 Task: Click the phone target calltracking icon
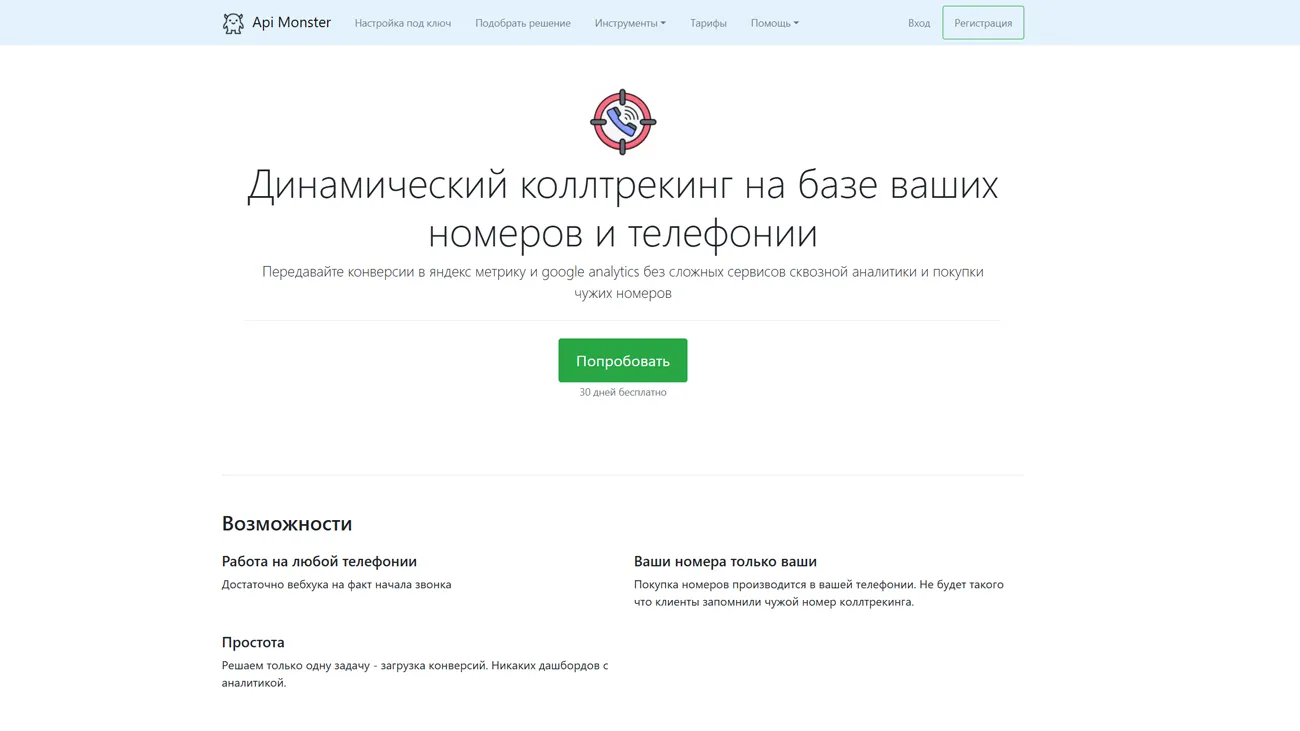(622, 122)
